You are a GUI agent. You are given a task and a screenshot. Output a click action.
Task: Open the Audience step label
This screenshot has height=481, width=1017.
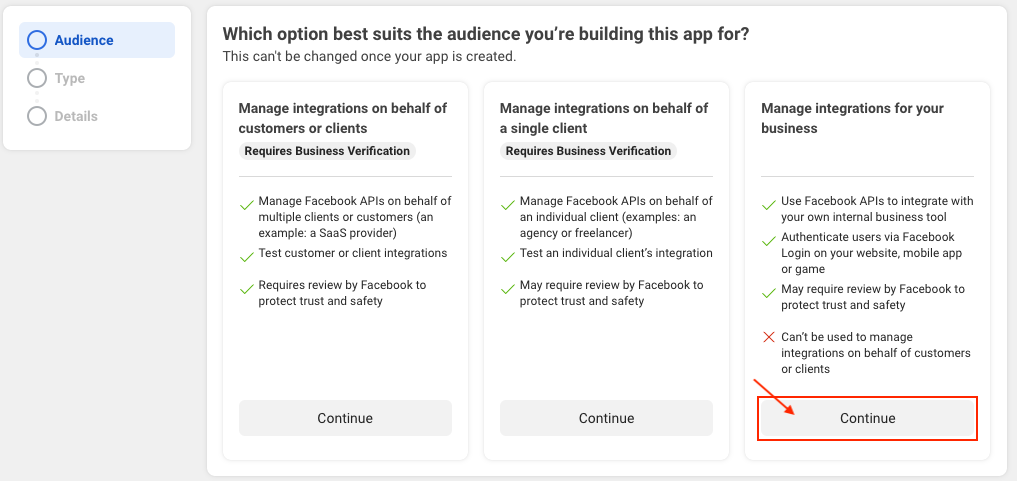(x=84, y=40)
